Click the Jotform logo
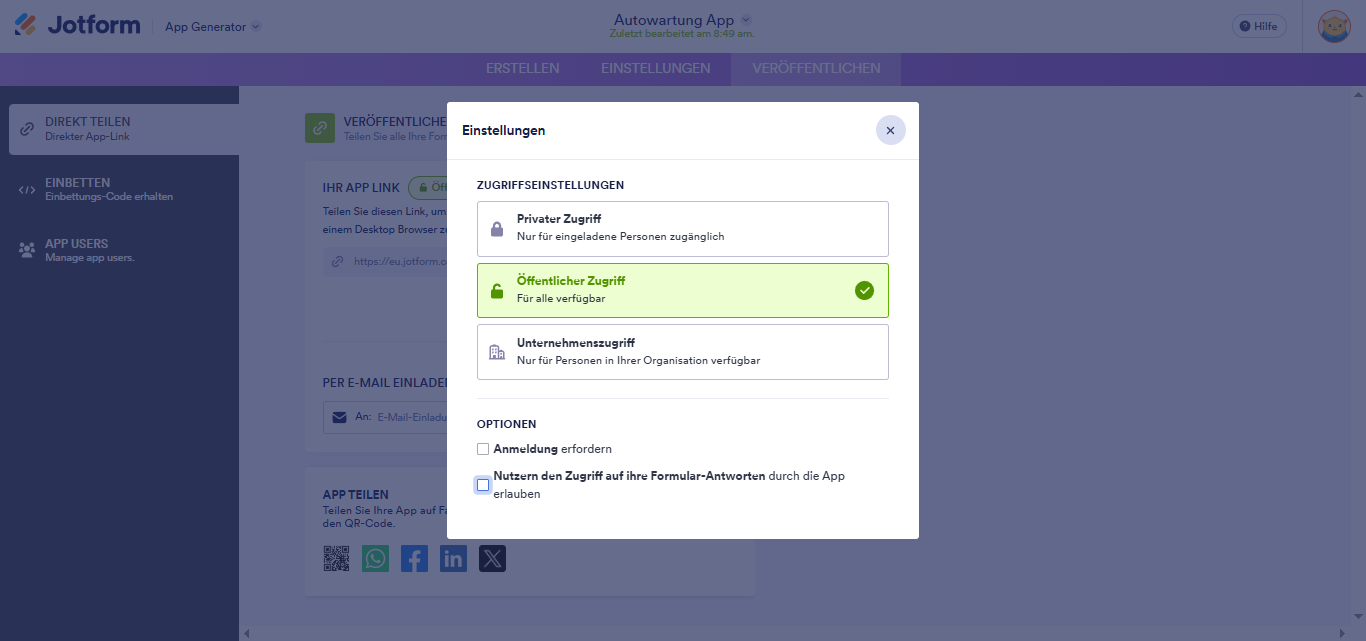The image size is (1366, 641). click(77, 26)
